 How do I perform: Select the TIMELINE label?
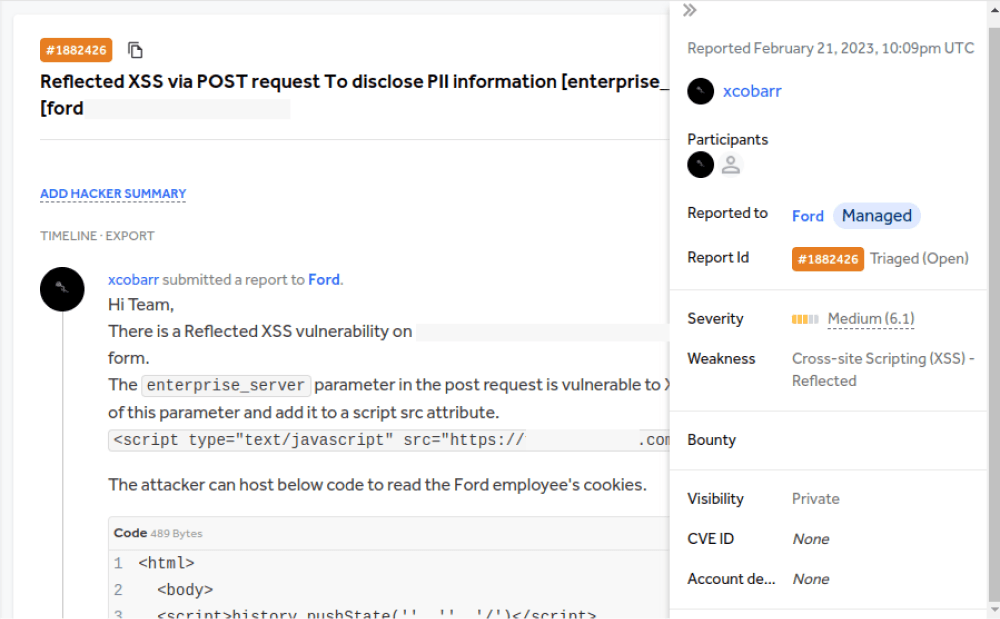coord(69,236)
